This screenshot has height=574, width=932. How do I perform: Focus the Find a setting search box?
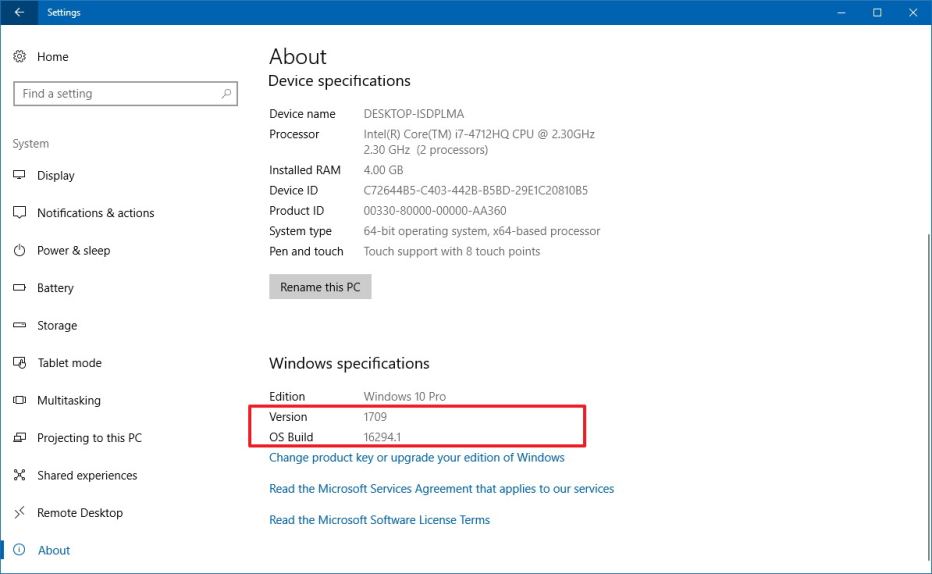115,94
